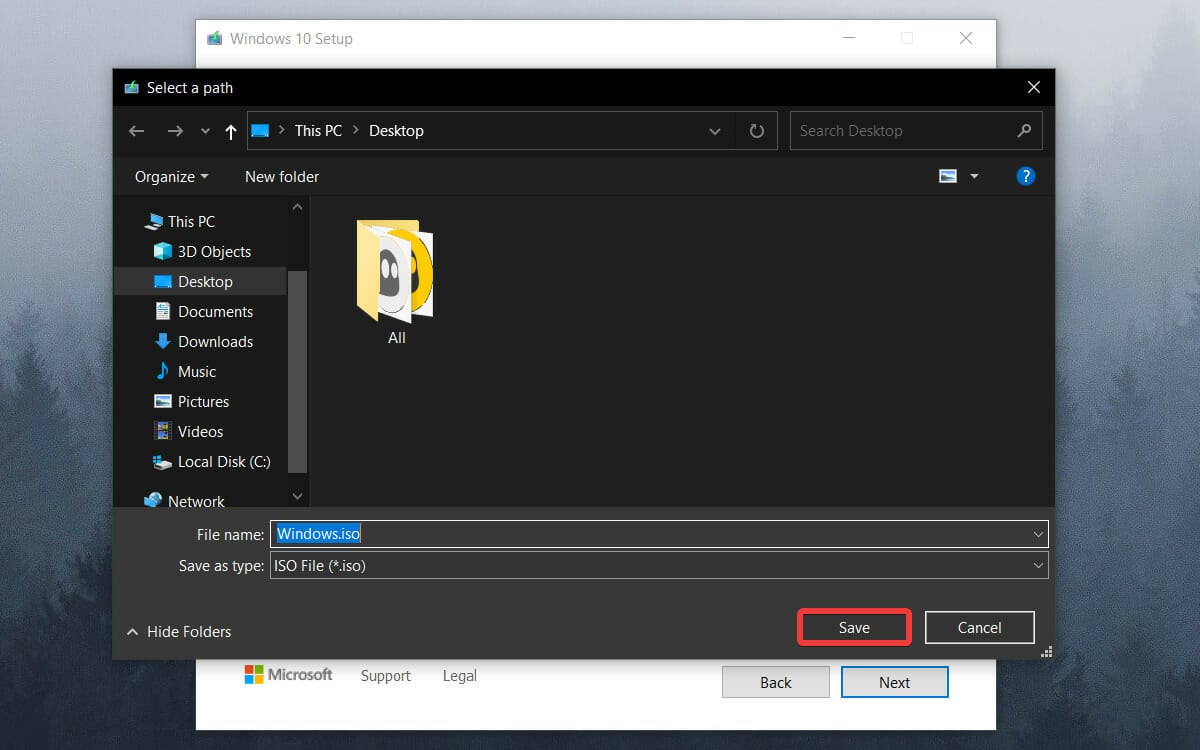The width and height of the screenshot is (1200, 750).
Task: Click the File name input field
Action: pyautogui.click(x=659, y=534)
